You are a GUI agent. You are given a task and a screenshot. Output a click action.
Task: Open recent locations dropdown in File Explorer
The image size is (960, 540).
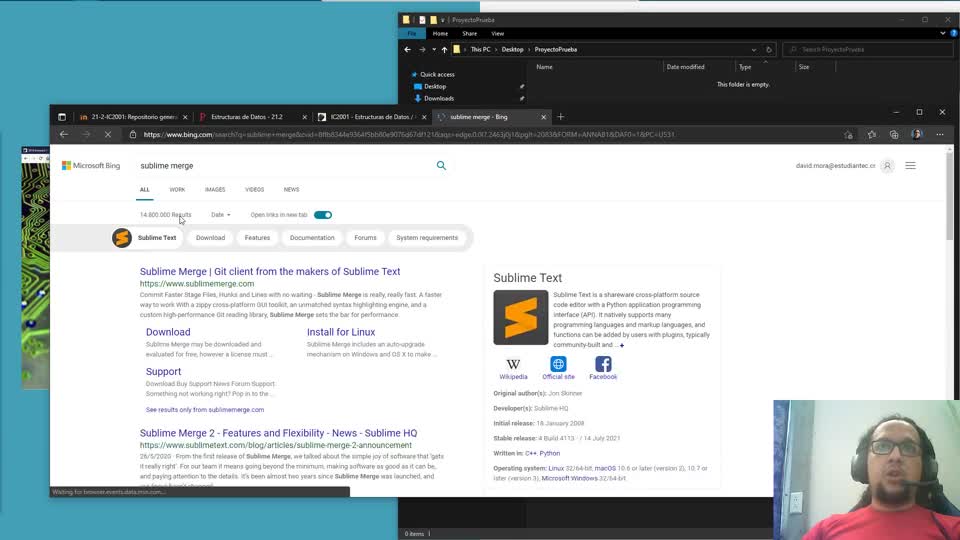tap(433, 50)
